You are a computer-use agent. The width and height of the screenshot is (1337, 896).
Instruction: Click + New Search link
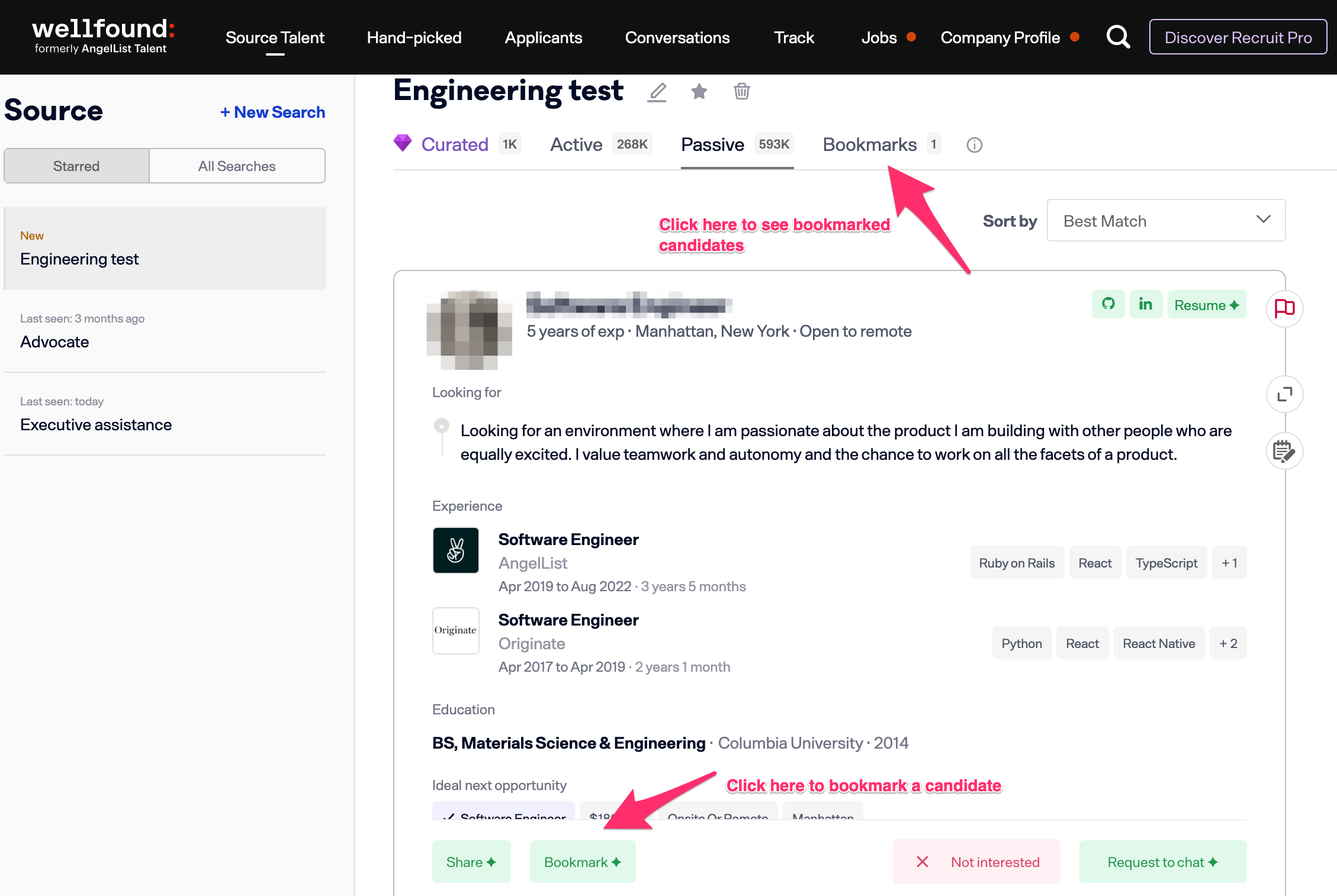(x=272, y=112)
